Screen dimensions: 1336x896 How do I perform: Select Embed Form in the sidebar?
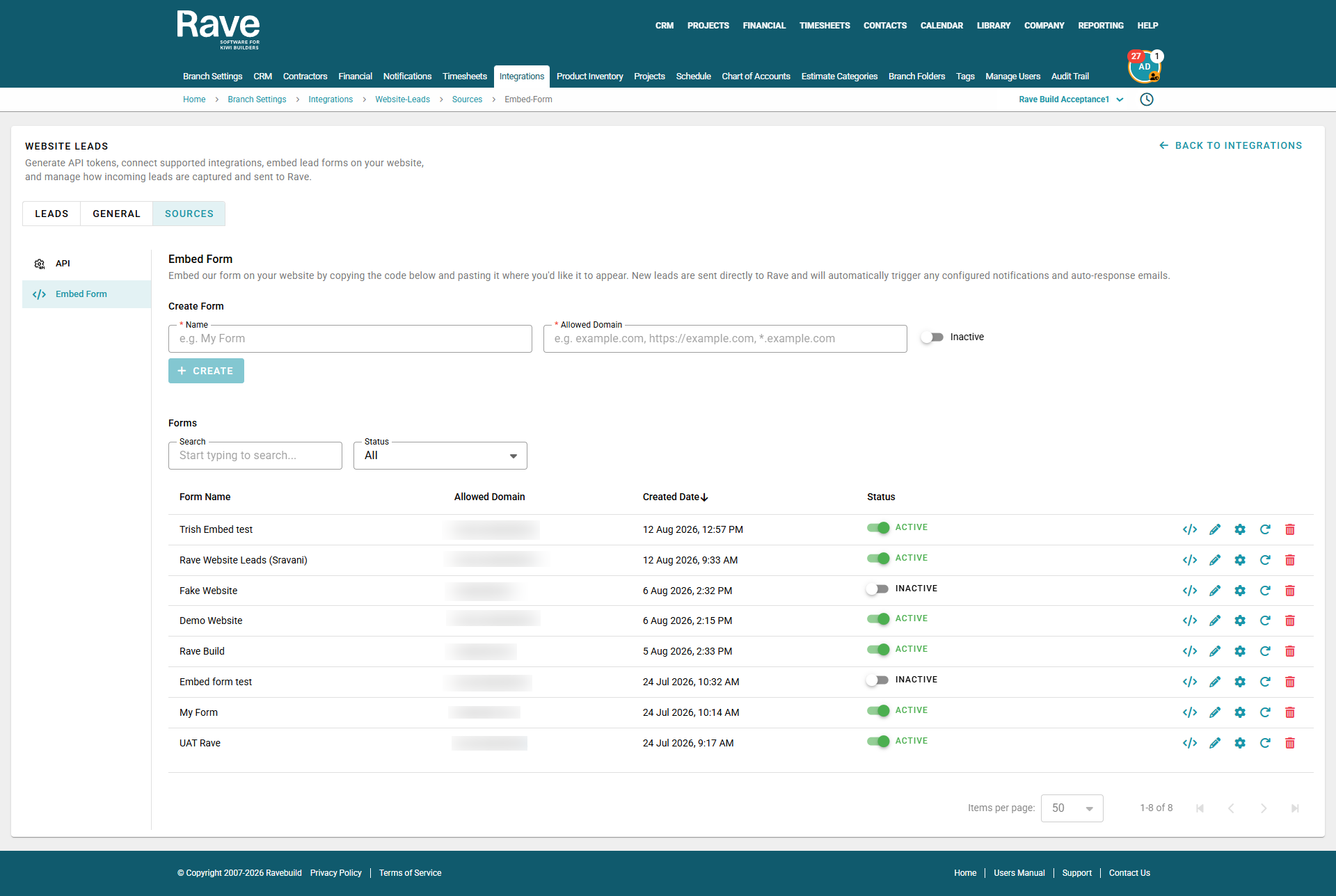pos(86,294)
